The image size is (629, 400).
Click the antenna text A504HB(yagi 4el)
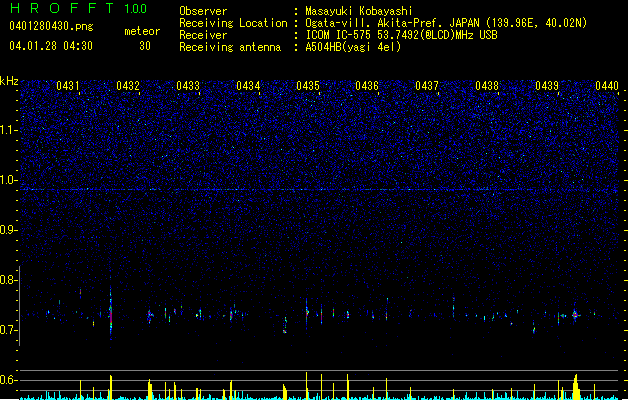[353, 47]
